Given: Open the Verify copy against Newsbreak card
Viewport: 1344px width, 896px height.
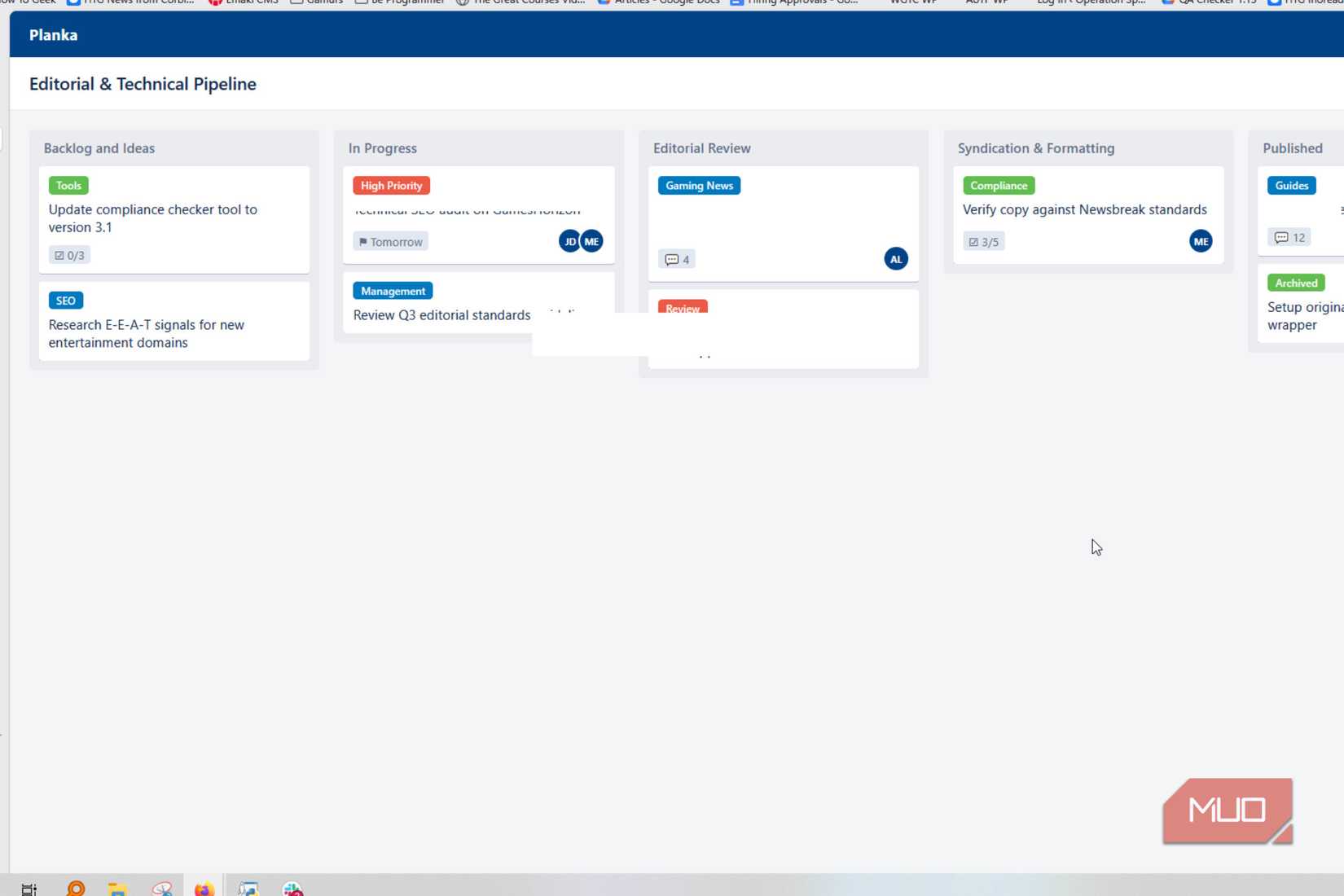Looking at the screenshot, I should pos(1088,215).
